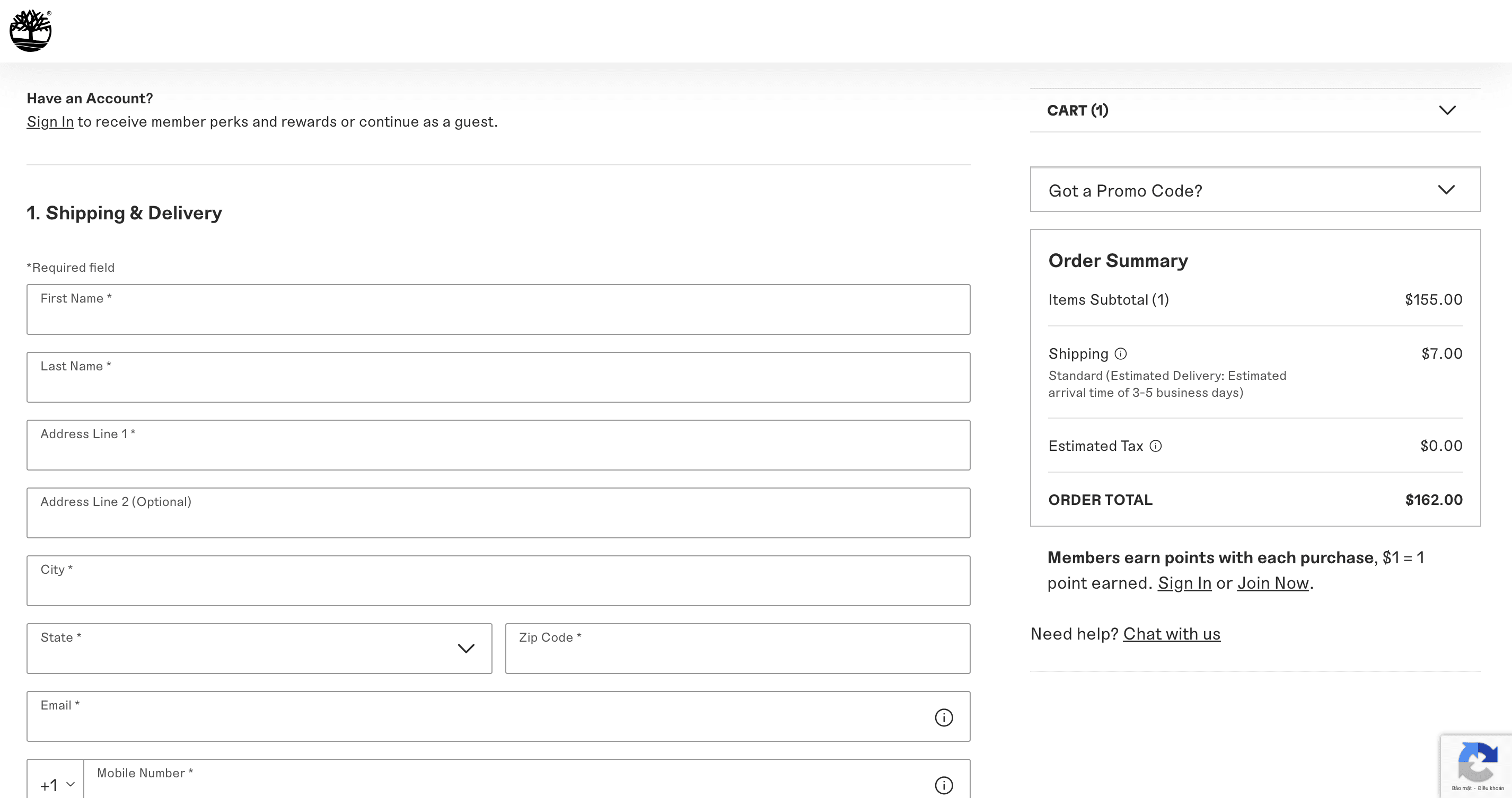Click the $162.00 order total amount
This screenshot has width=1512, height=798.
pos(1434,500)
